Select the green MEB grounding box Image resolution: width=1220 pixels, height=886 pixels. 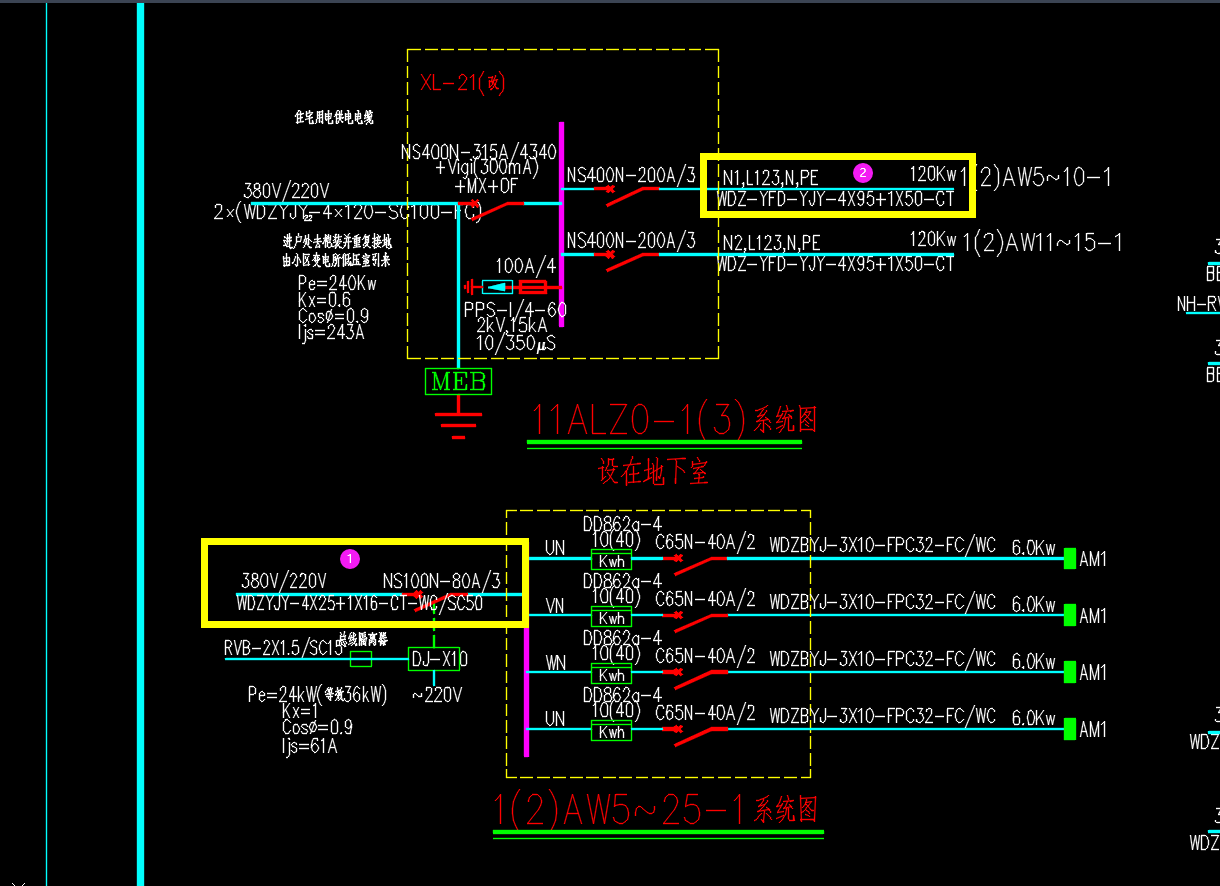click(459, 381)
